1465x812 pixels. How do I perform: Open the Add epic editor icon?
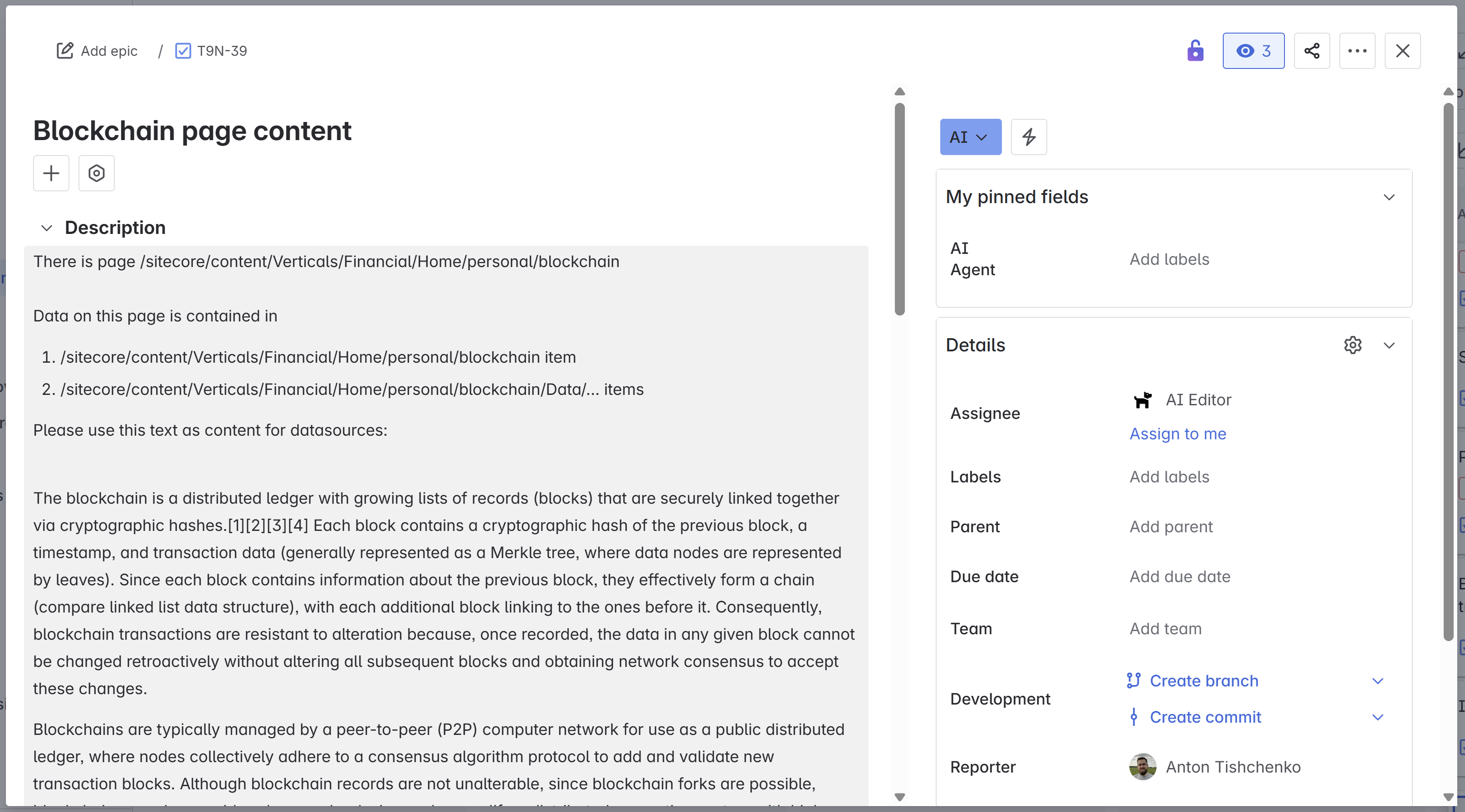point(65,51)
